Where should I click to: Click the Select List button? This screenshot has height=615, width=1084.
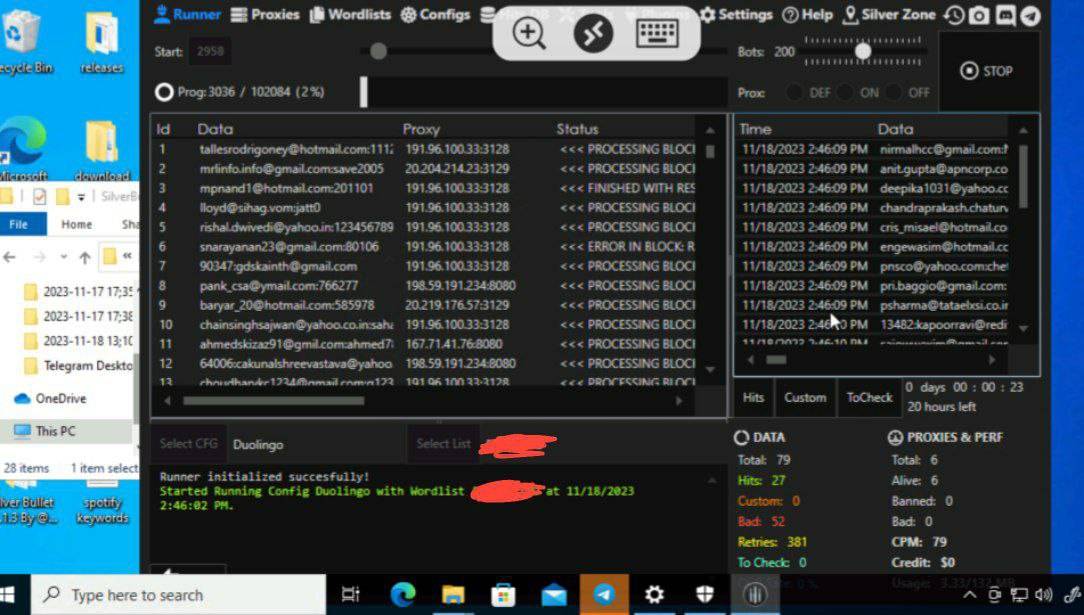coord(443,444)
